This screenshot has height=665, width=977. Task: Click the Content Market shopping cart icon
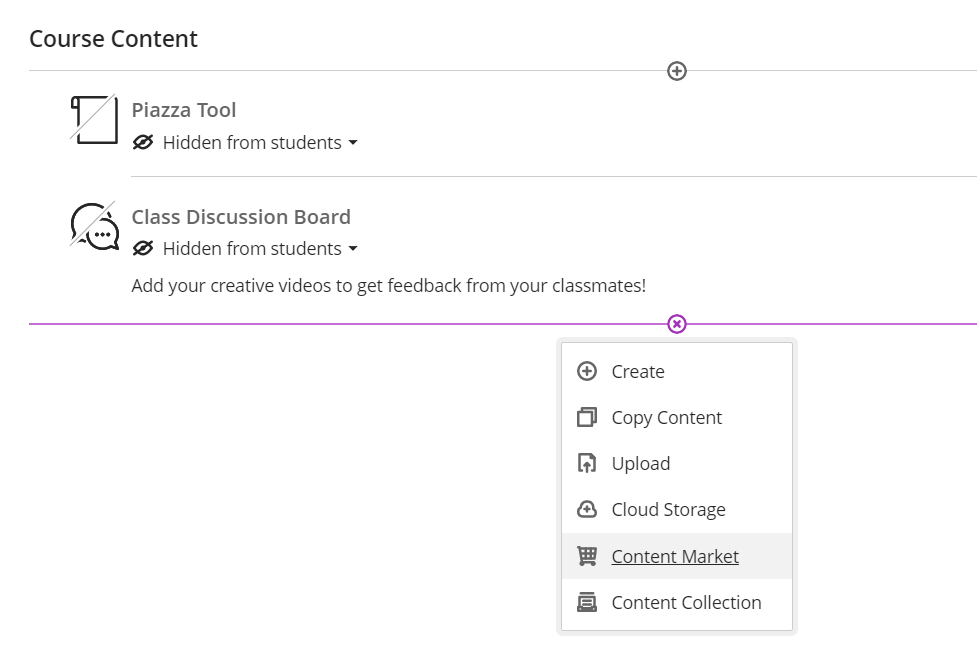587,556
